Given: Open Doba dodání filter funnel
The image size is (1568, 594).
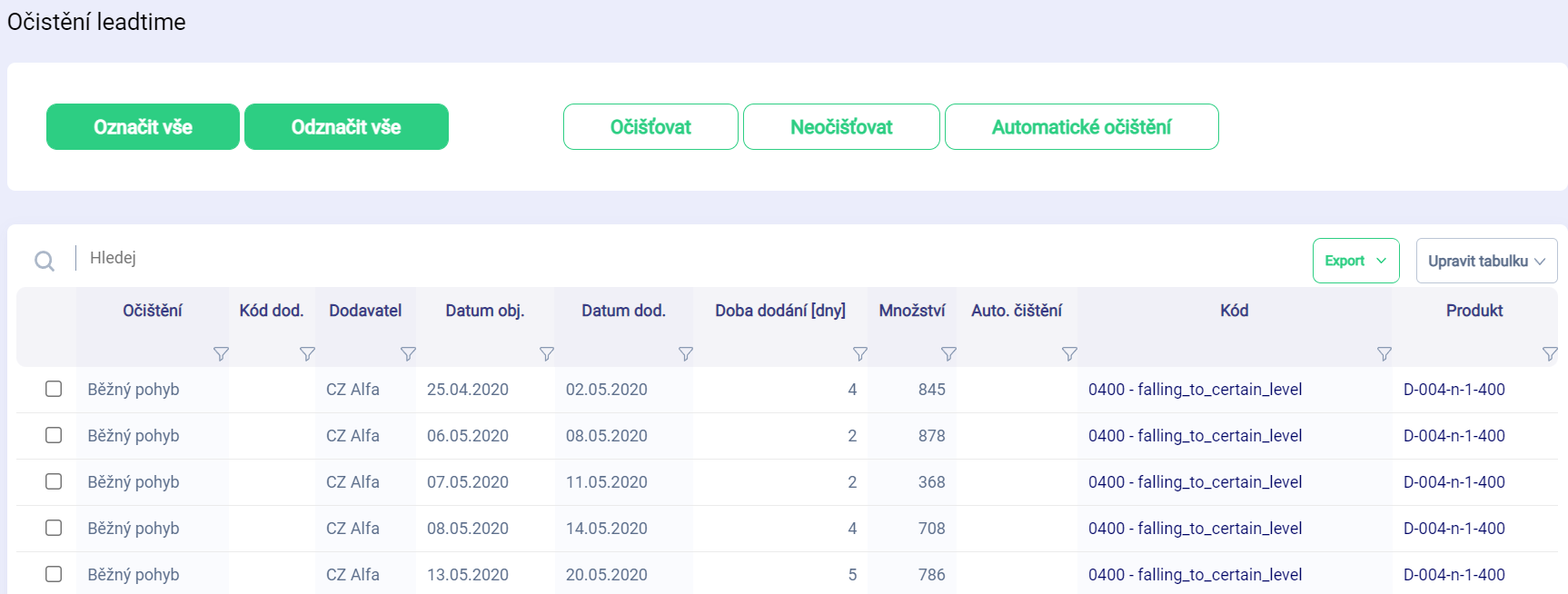Looking at the screenshot, I should tap(859, 354).
